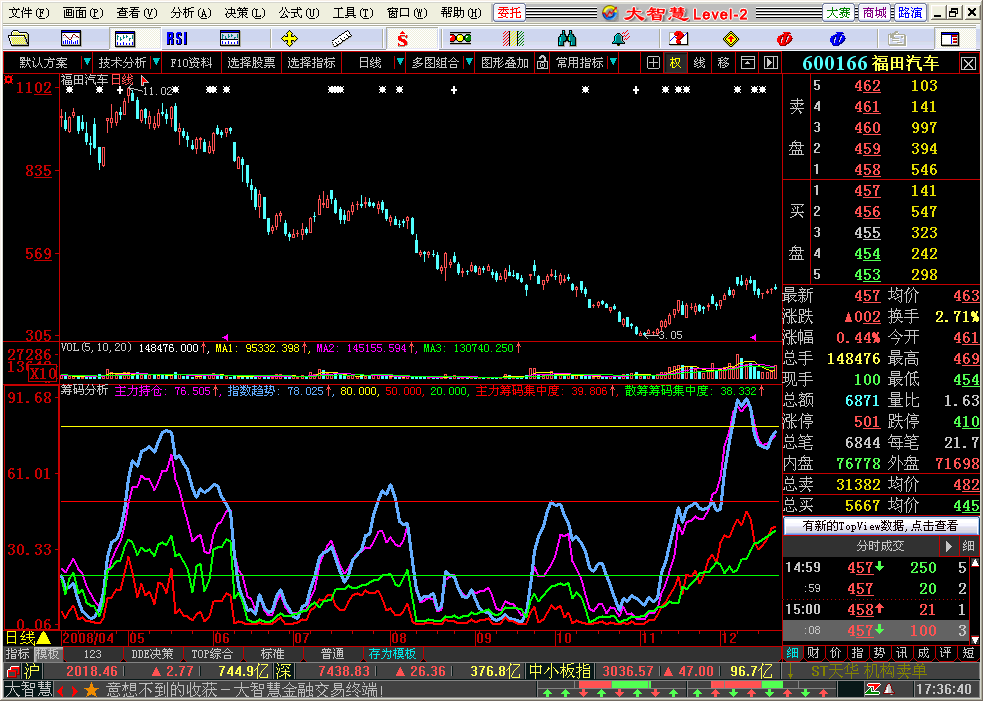
Task: Click the crosshair grid plus icon
Action: (653, 63)
